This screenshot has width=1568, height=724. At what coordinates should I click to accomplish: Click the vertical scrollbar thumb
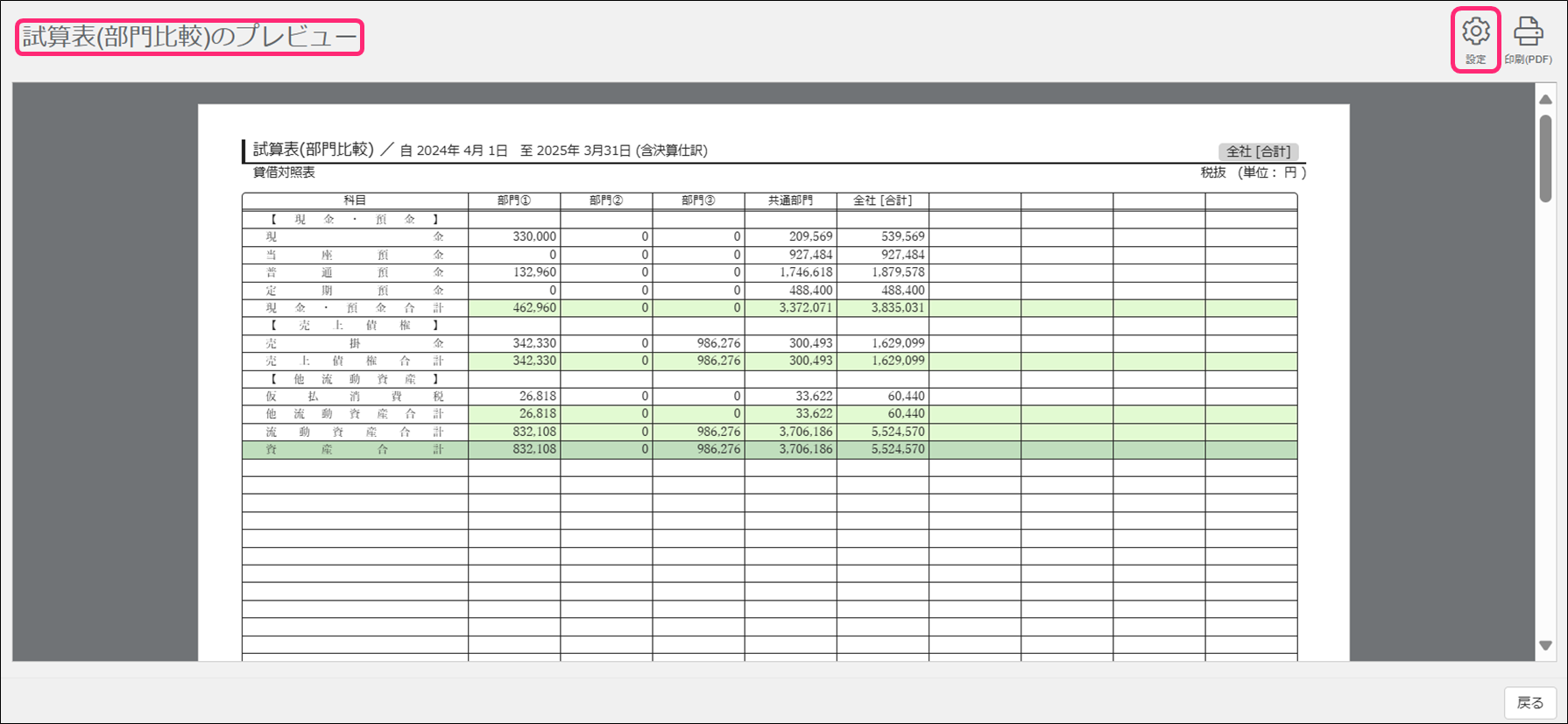click(1545, 158)
